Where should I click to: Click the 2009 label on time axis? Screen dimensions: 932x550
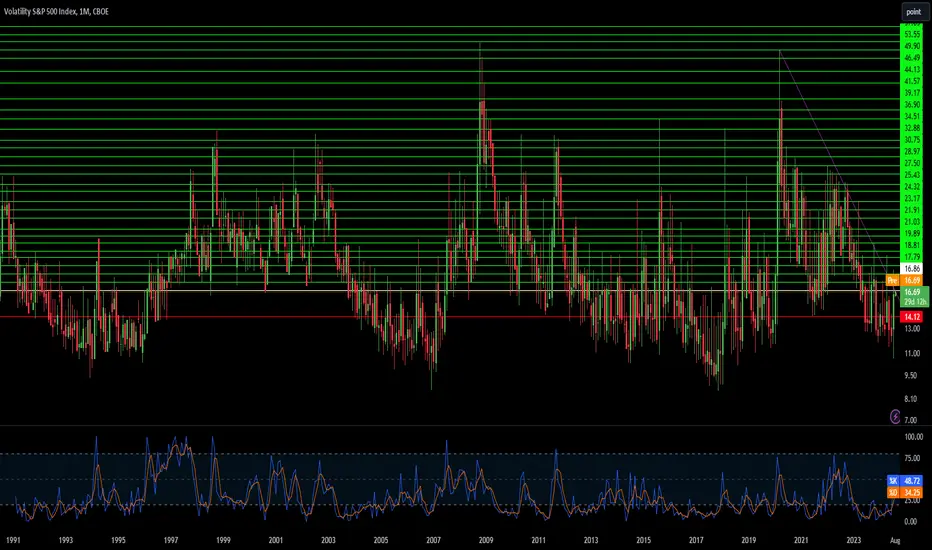[x=486, y=540]
